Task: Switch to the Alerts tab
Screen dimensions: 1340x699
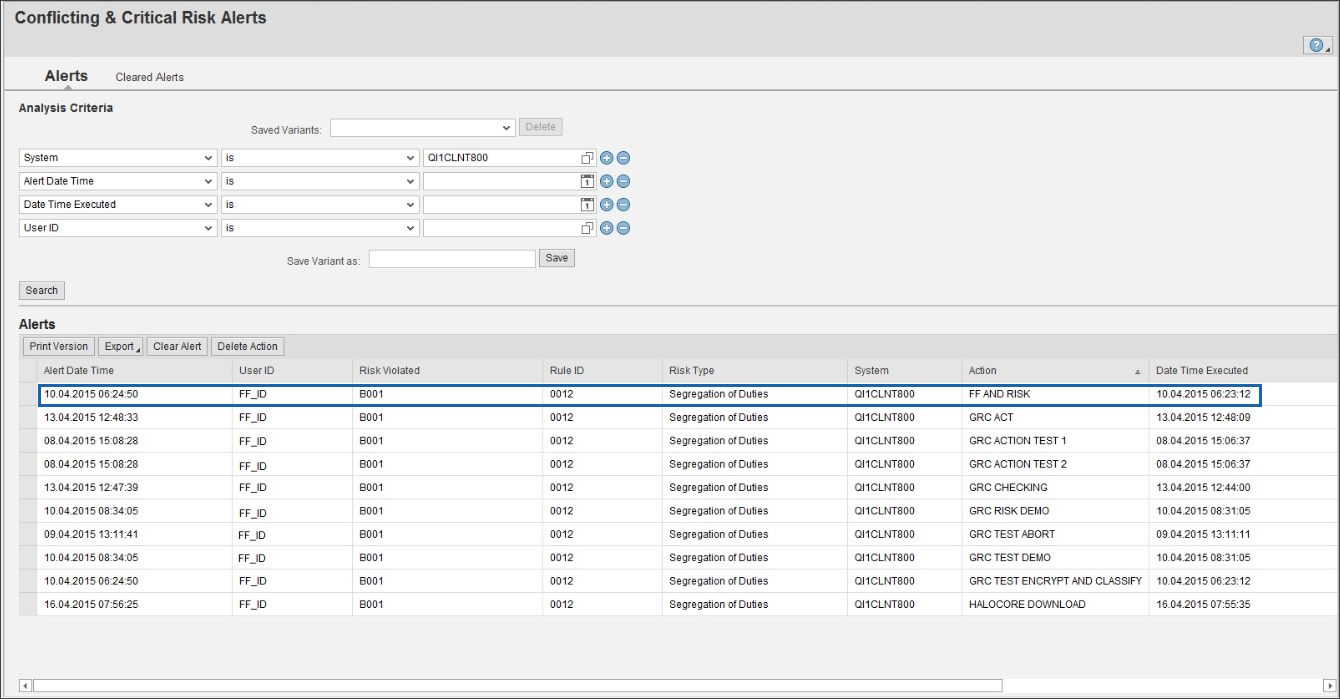Action: [x=66, y=76]
